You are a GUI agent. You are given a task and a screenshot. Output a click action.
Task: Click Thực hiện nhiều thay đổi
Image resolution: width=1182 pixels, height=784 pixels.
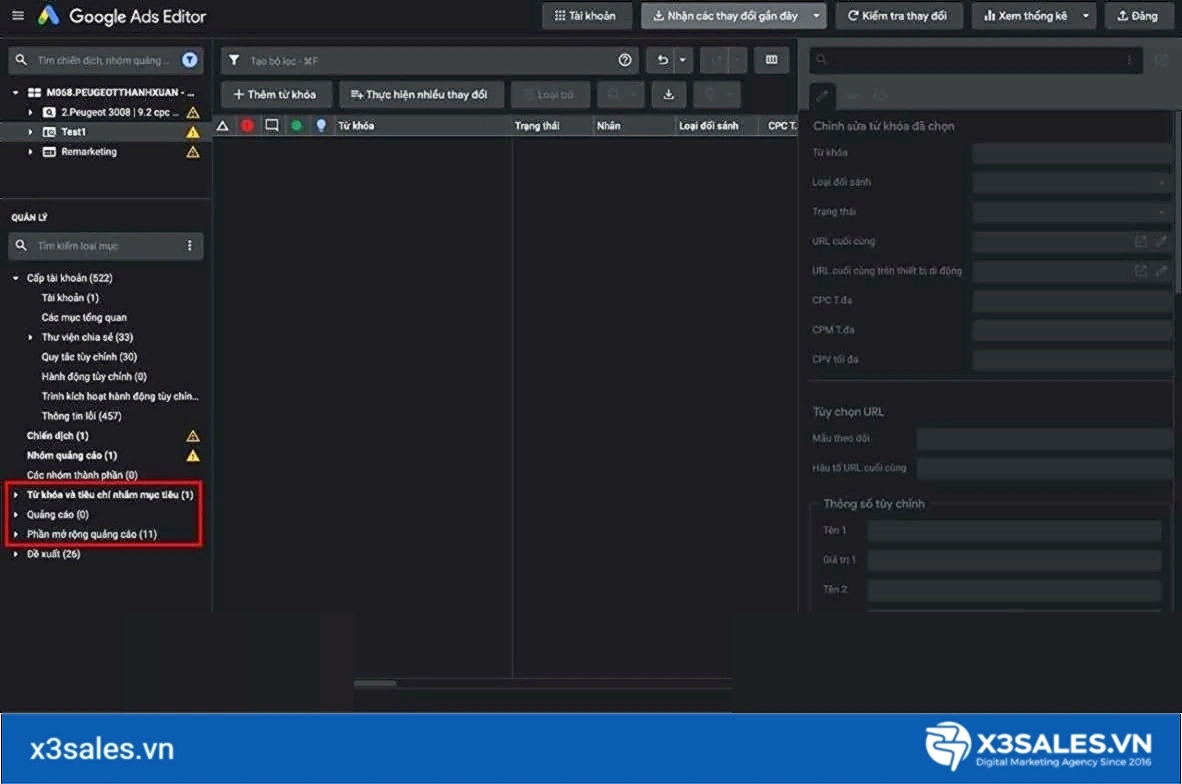(x=420, y=94)
